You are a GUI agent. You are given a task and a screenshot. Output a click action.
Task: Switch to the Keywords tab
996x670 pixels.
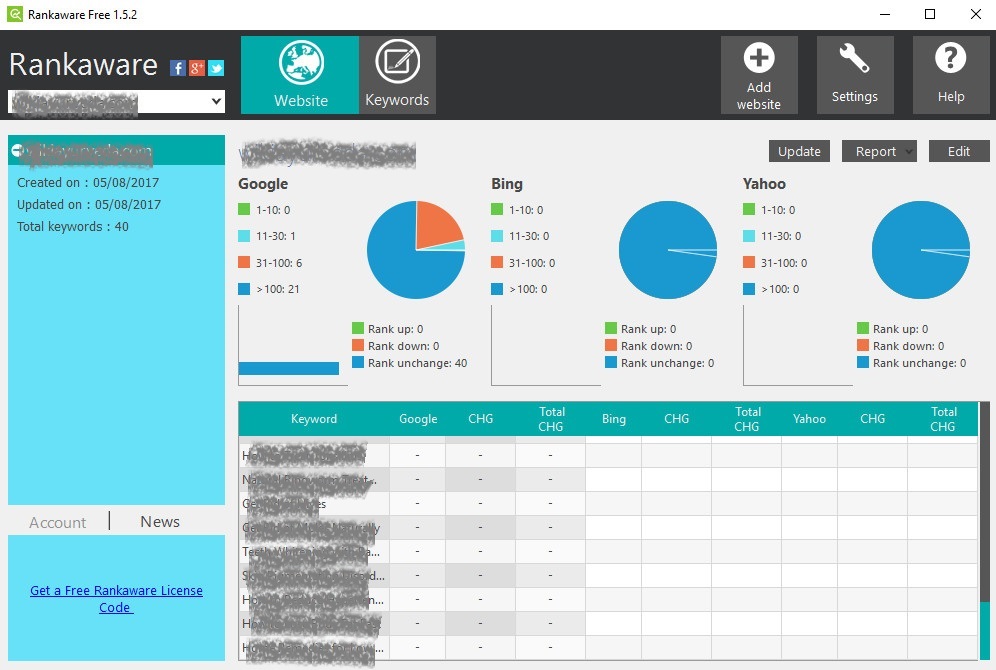pos(397,75)
